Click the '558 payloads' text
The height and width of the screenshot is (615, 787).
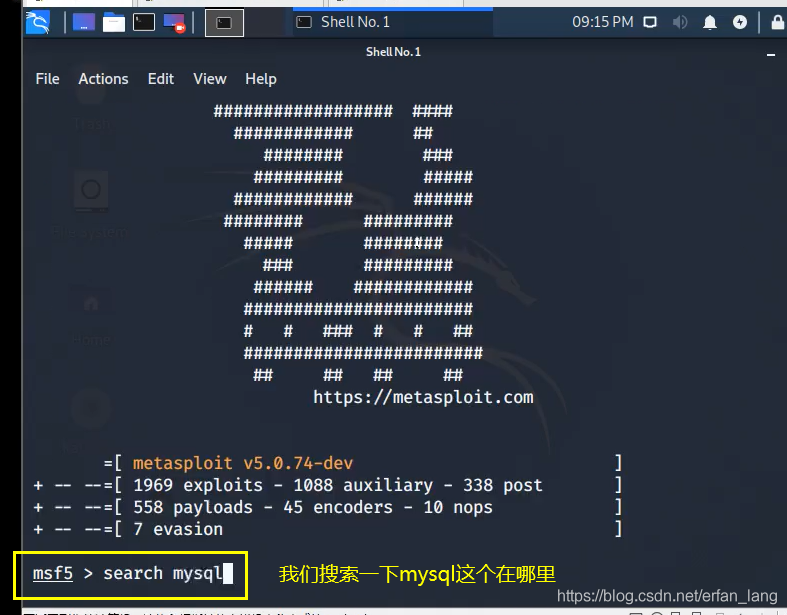193,507
